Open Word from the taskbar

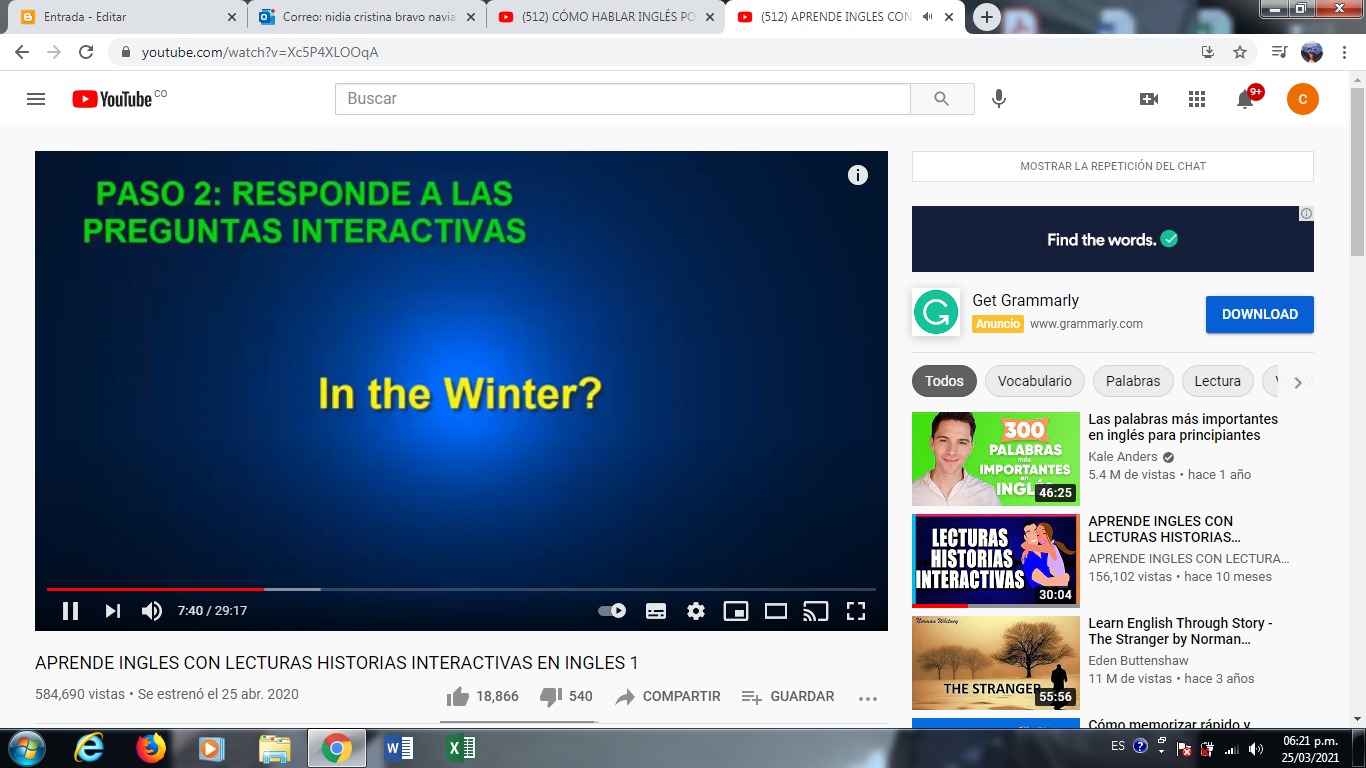[398, 748]
